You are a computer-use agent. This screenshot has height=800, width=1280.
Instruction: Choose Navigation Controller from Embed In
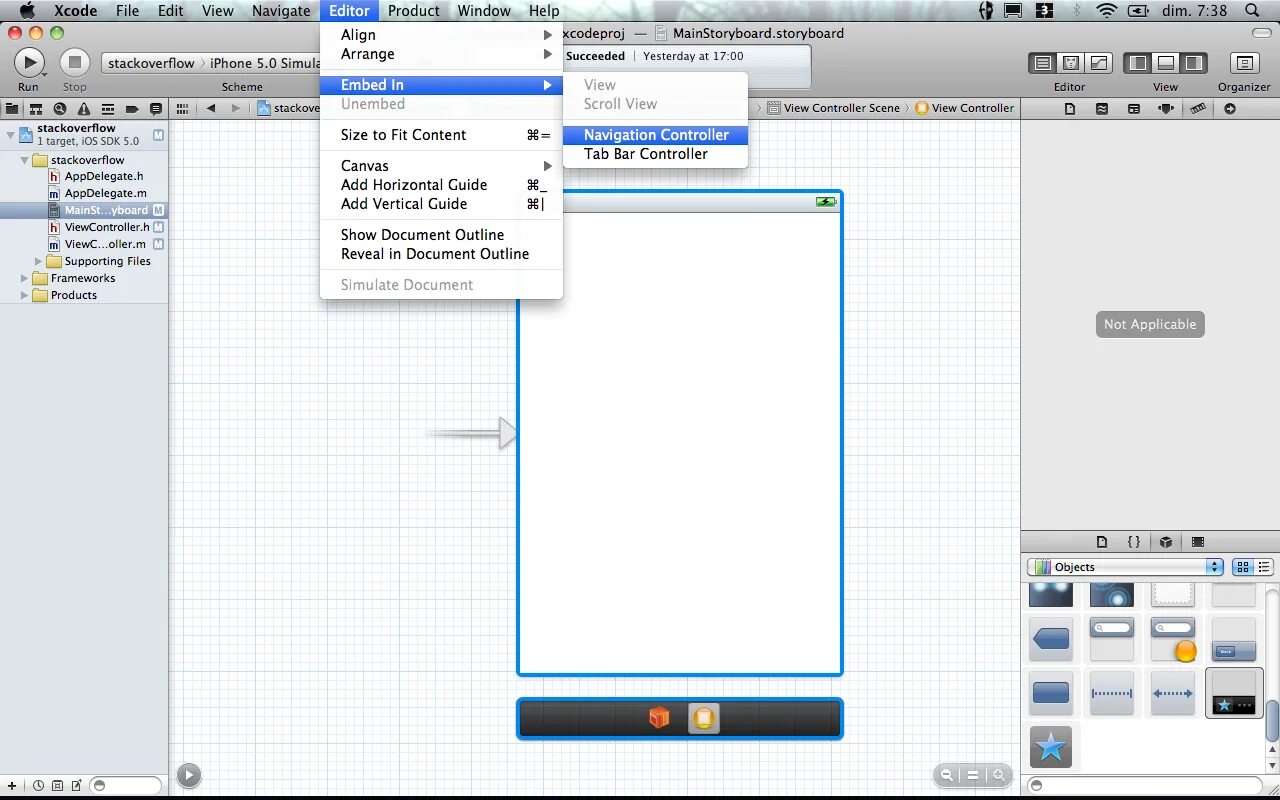655,135
